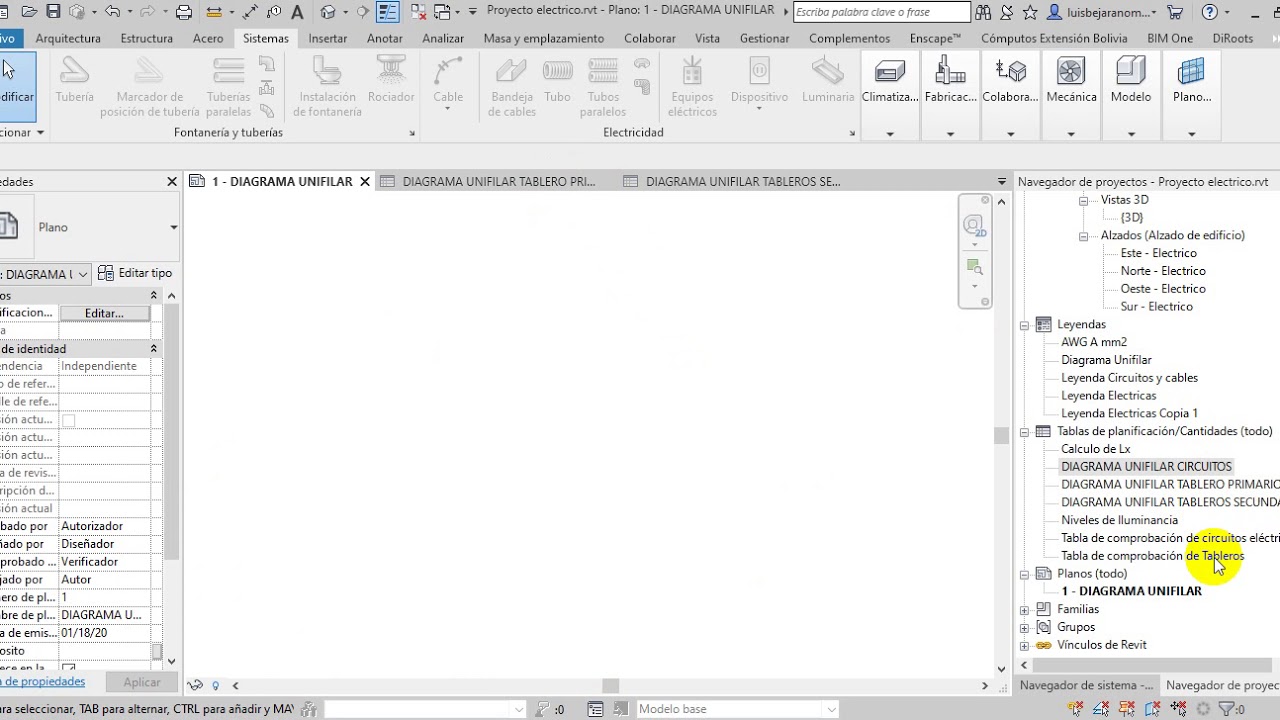
Task: Click the Undo arrow icon
Action: 112,12
